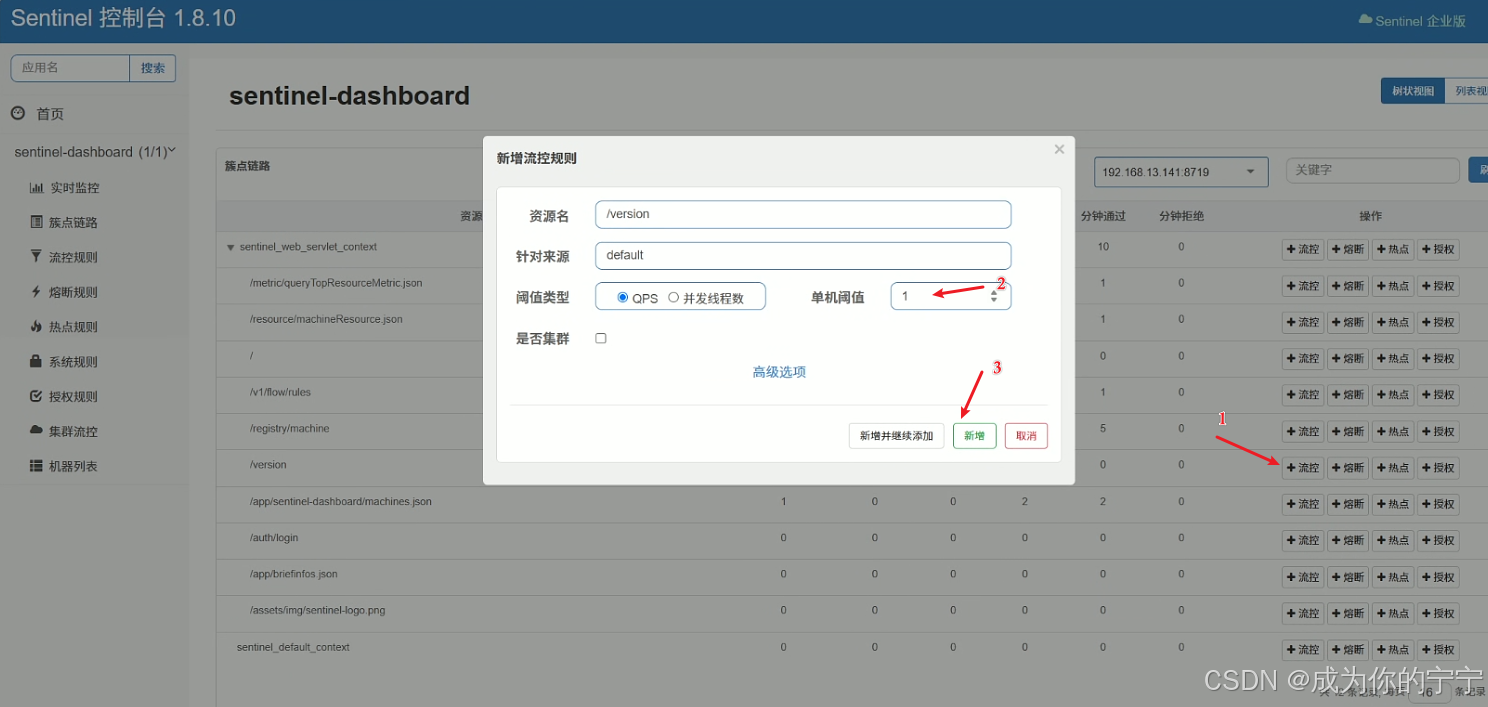This screenshot has width=1488, height=707.
Task: Click /app/briefinfos.json resource name
Action: click(294, 574)
